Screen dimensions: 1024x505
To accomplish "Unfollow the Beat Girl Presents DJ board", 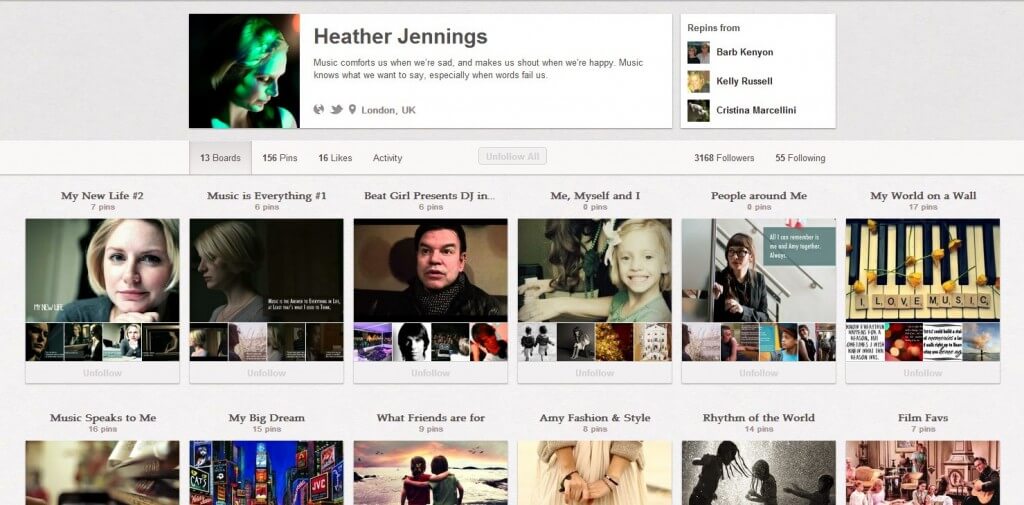I will tap(430, 373).
